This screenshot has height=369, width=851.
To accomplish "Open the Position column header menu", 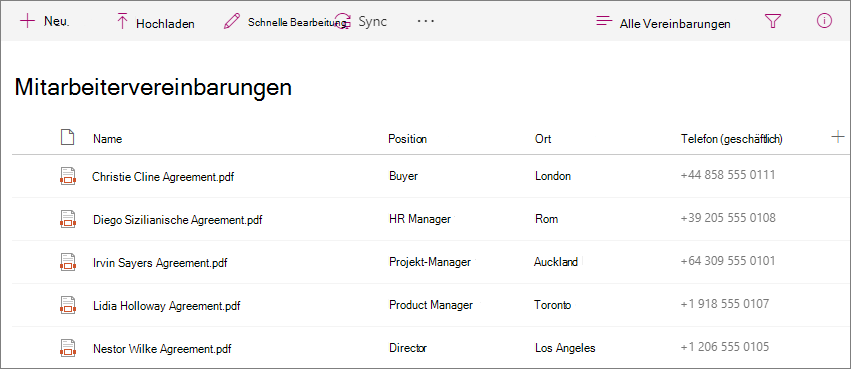I will 408,139.
